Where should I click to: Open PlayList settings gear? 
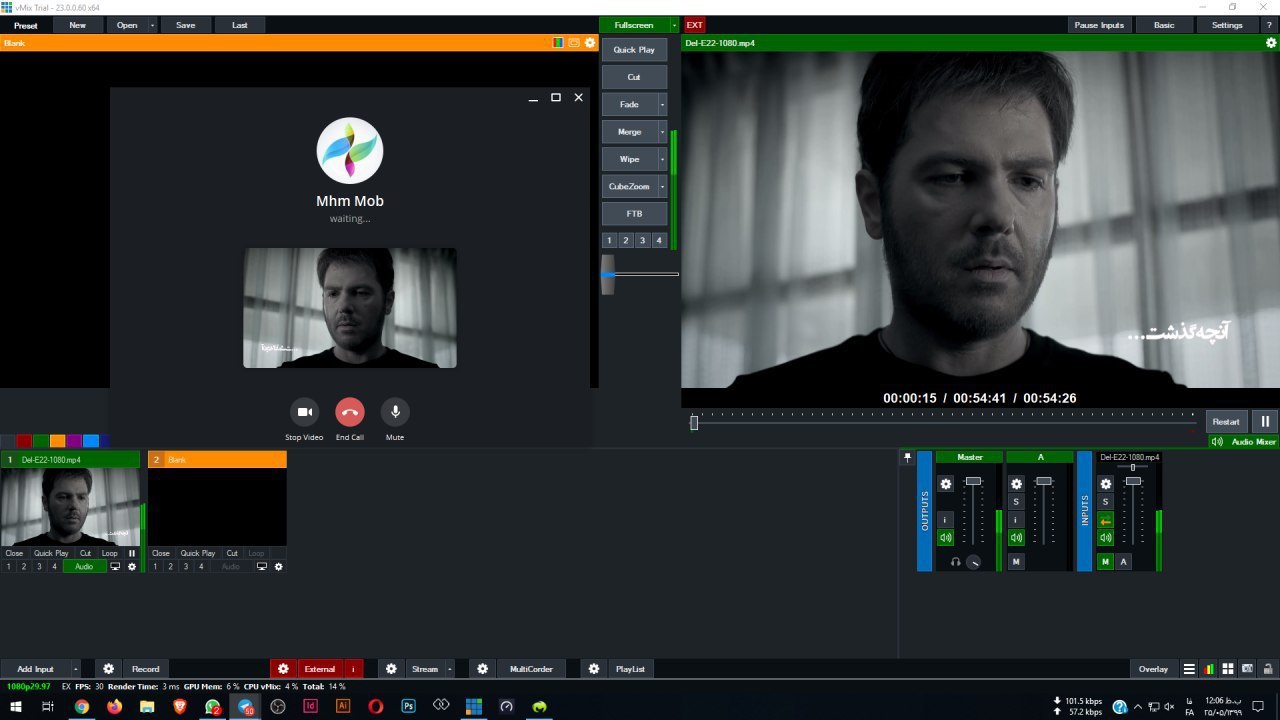click(594, 669)
